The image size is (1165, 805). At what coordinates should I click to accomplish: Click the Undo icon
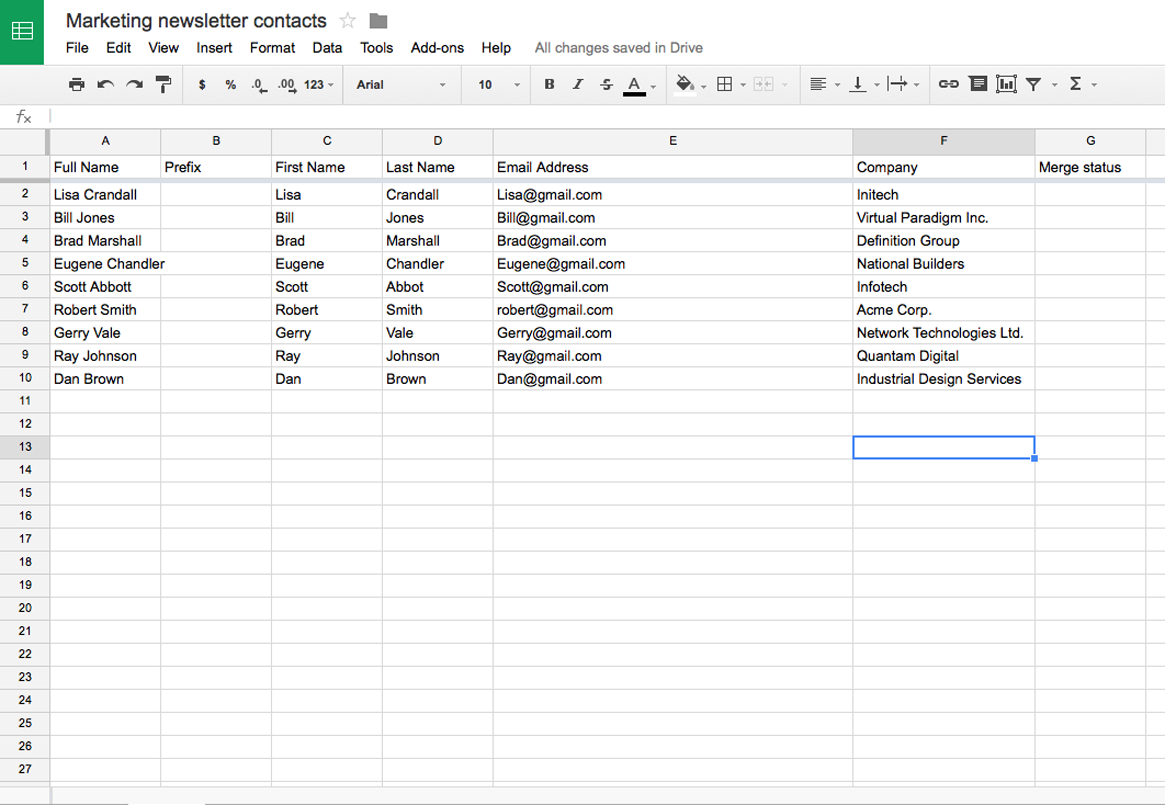[x=106, y=84]
